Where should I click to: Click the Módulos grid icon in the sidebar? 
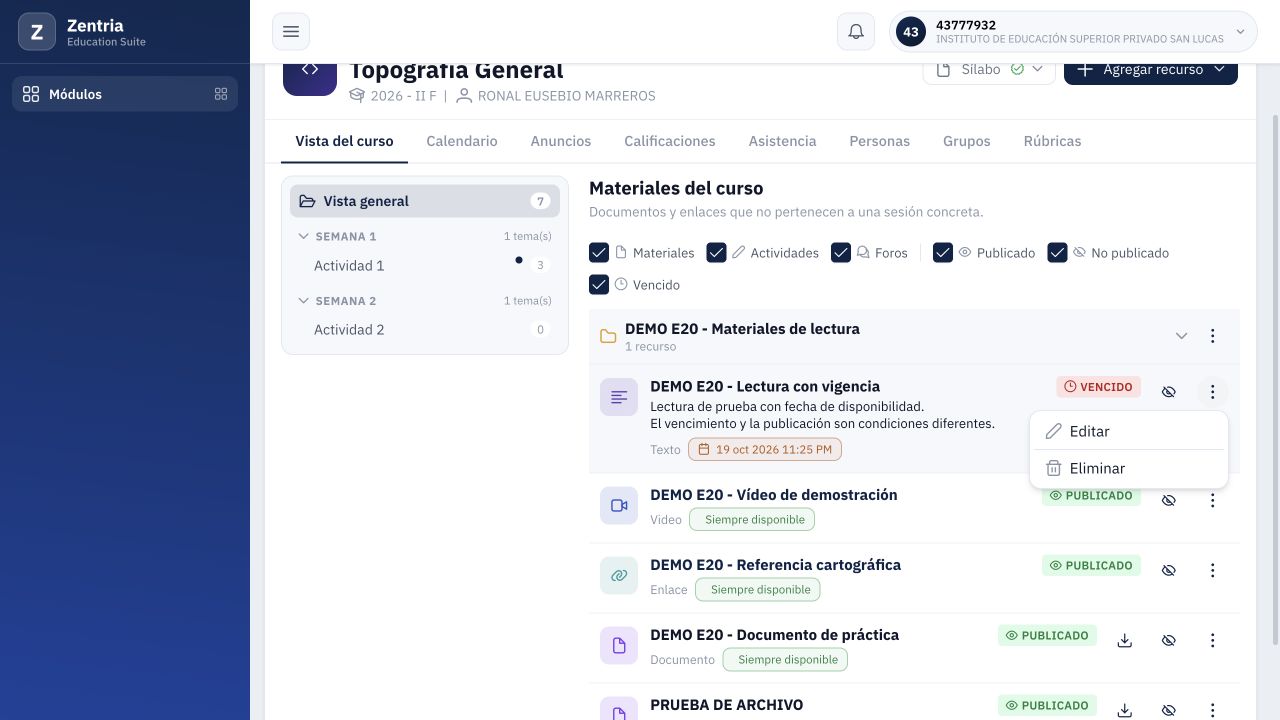click(221, 94)
